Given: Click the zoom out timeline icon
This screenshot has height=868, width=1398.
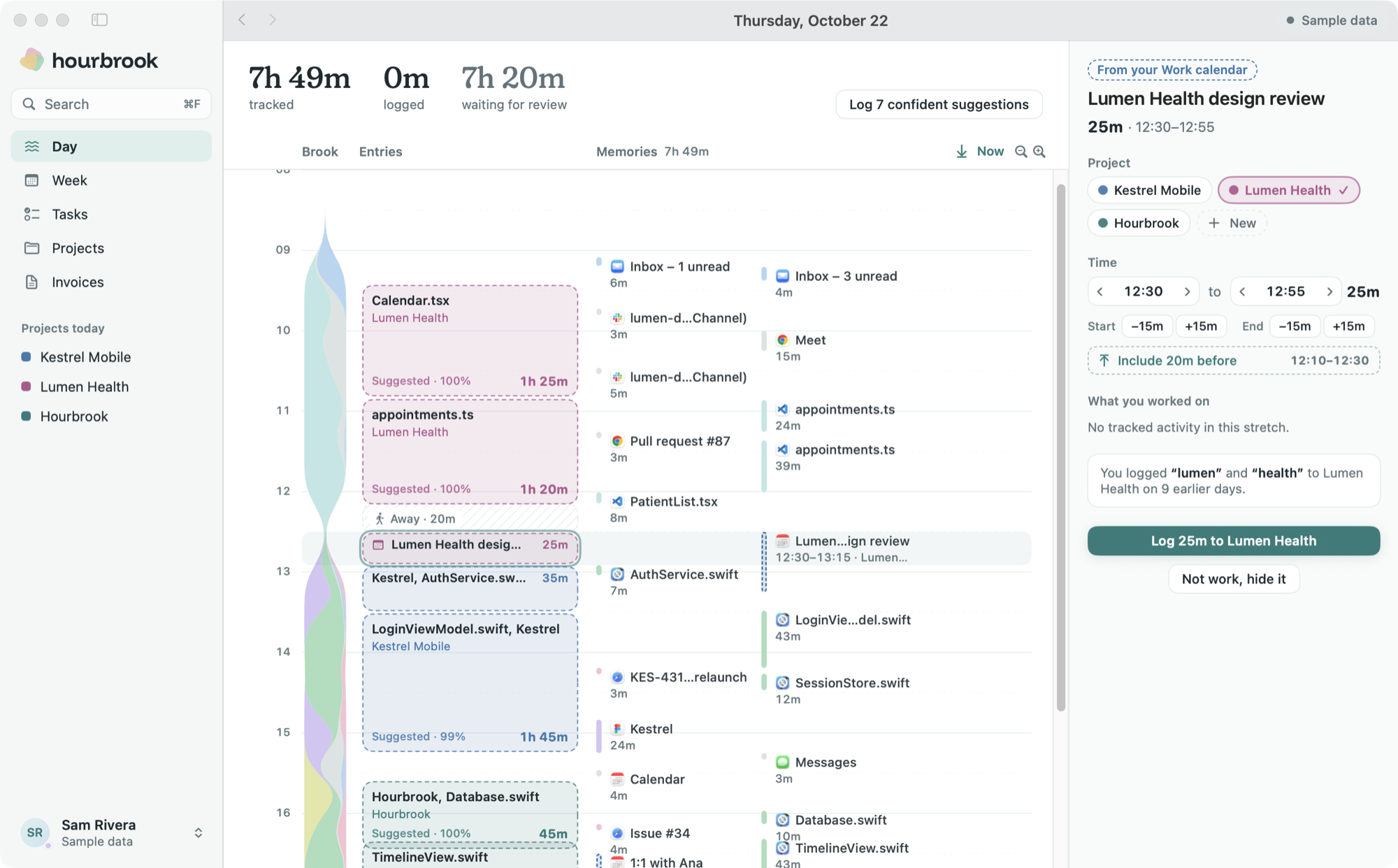Looking at the screenshot, I should pyautogui.click(x=1021, y=152).
